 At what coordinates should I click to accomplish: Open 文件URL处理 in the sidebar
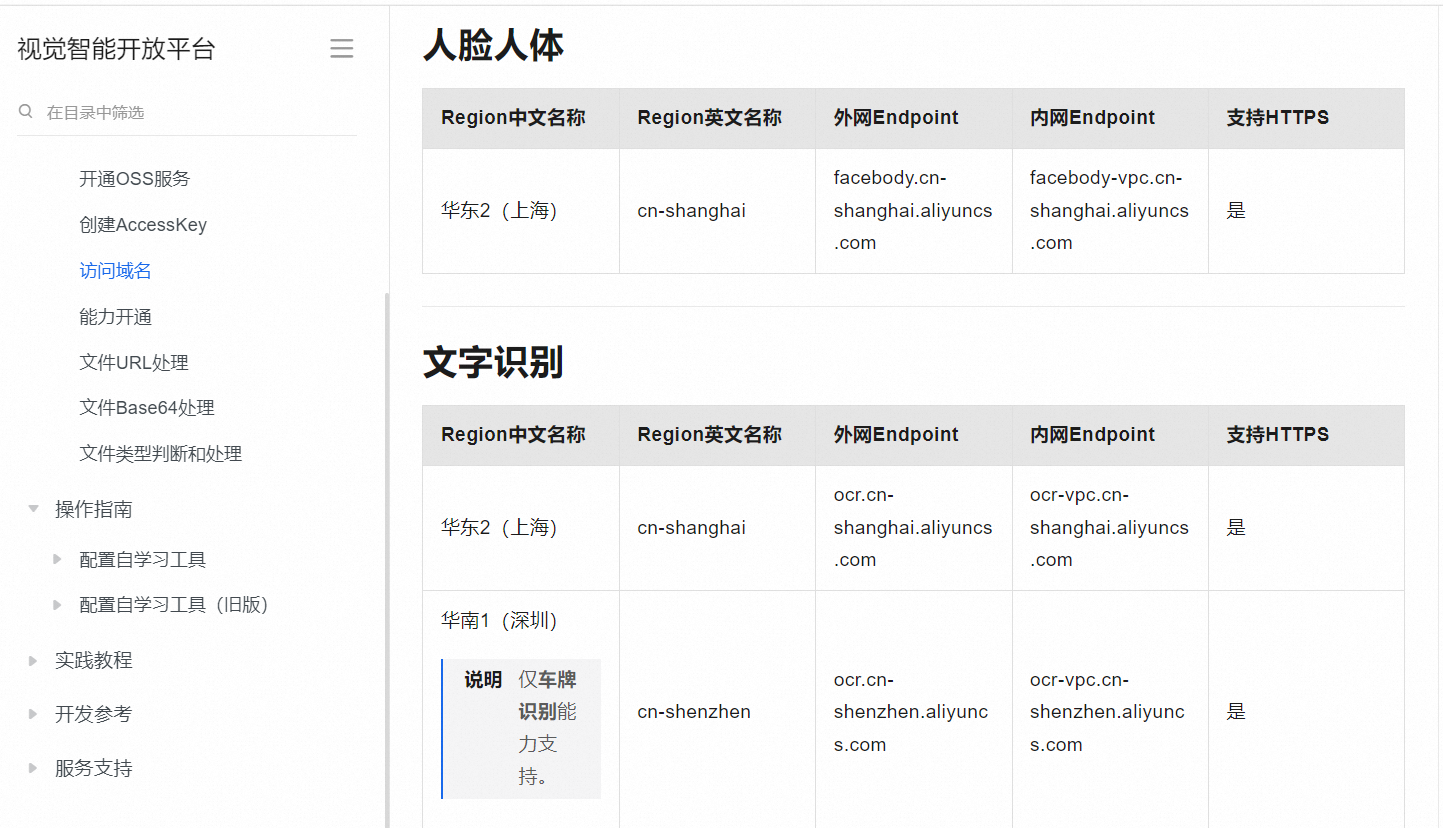[134, 363]
